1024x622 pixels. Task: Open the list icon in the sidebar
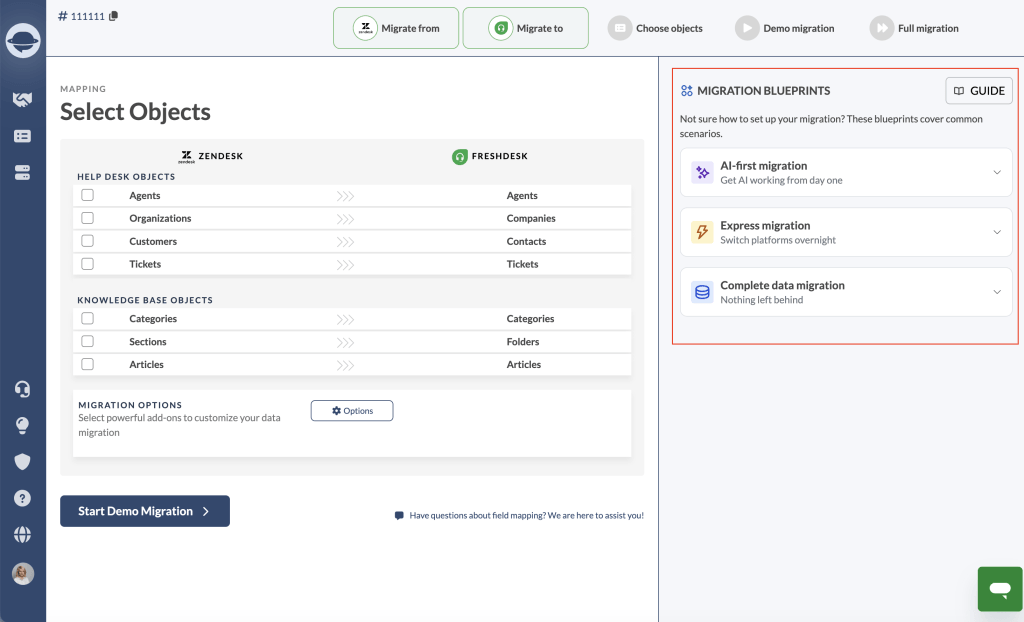pyautogui.click(x=22, y=136)
